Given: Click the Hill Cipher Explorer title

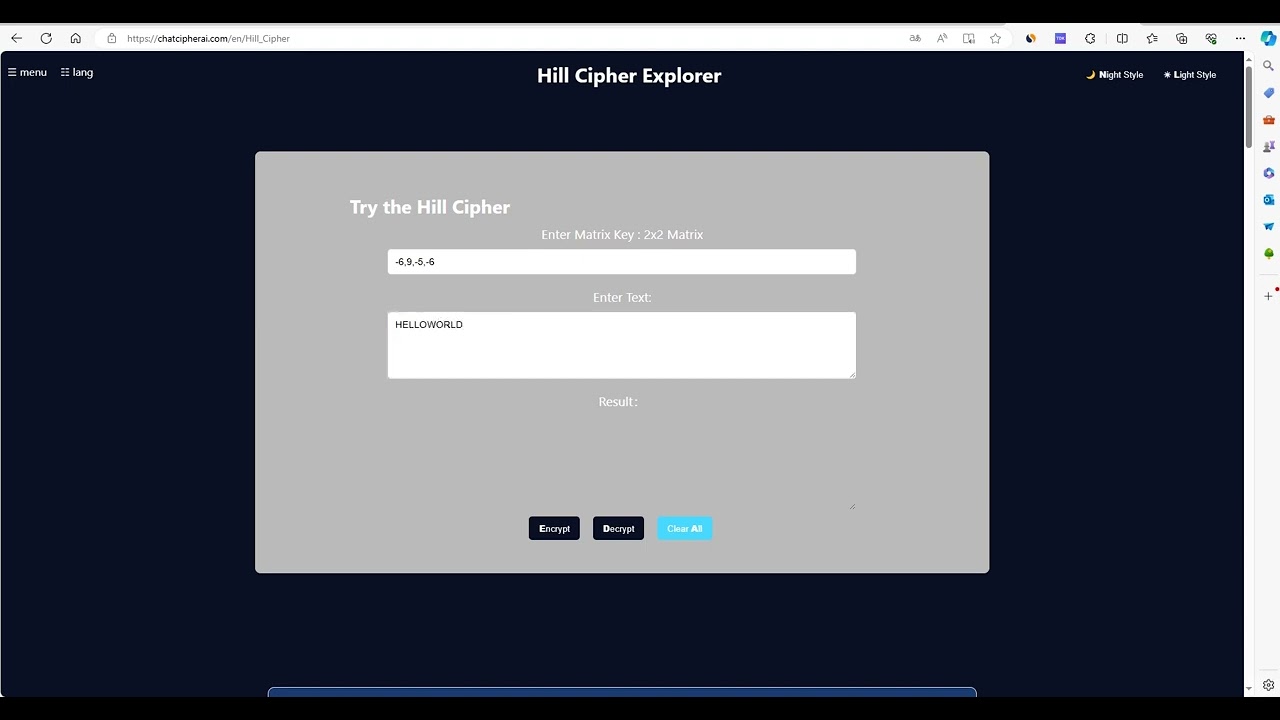Looking at the screenshot, I should [629, 76].
